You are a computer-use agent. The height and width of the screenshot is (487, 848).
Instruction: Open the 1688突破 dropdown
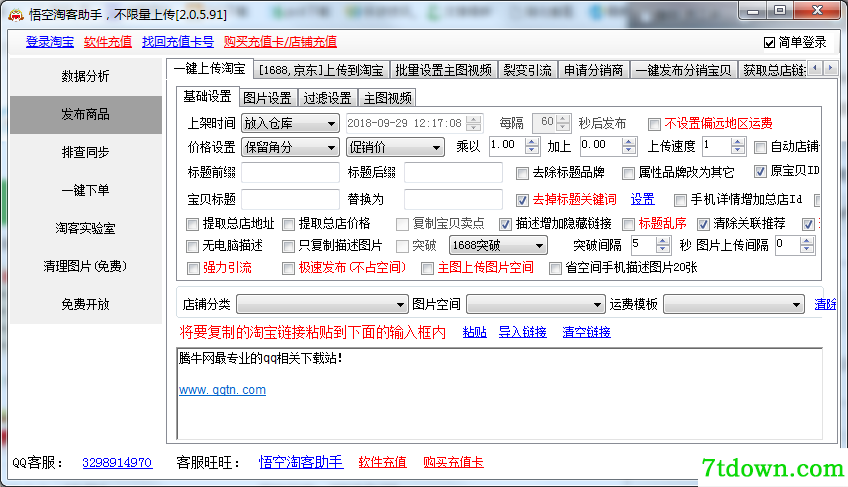pos(498,246)
